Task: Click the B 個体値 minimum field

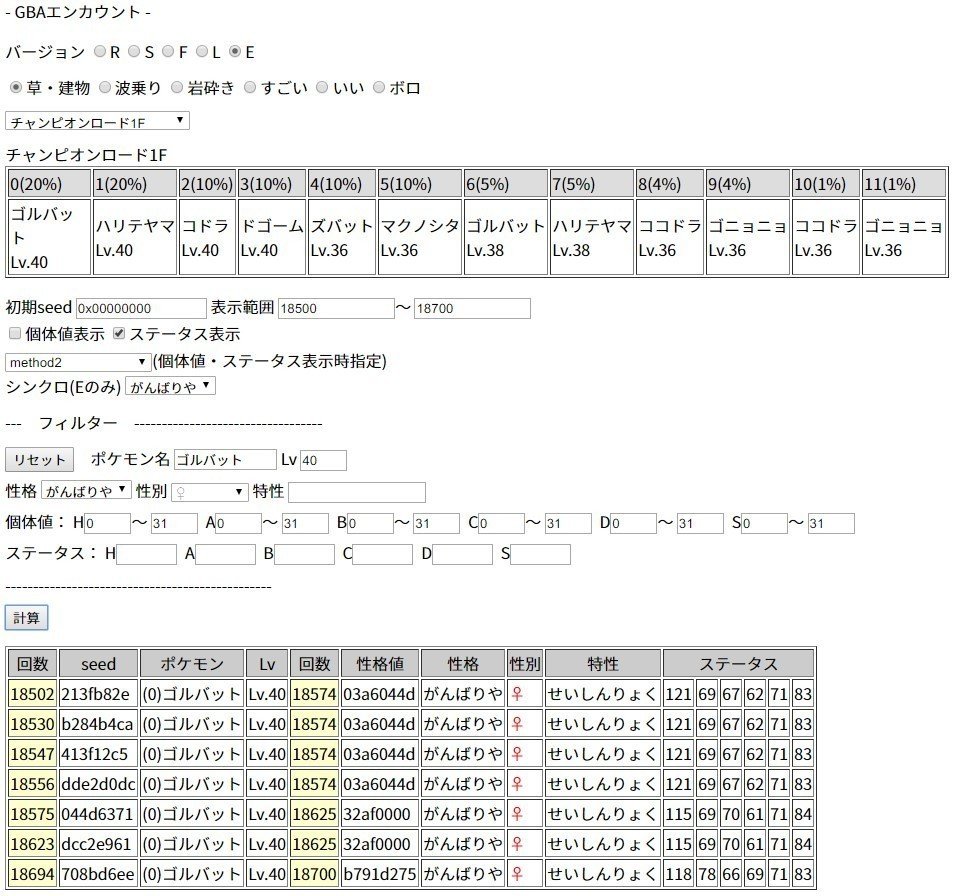Action: [370, 523]
